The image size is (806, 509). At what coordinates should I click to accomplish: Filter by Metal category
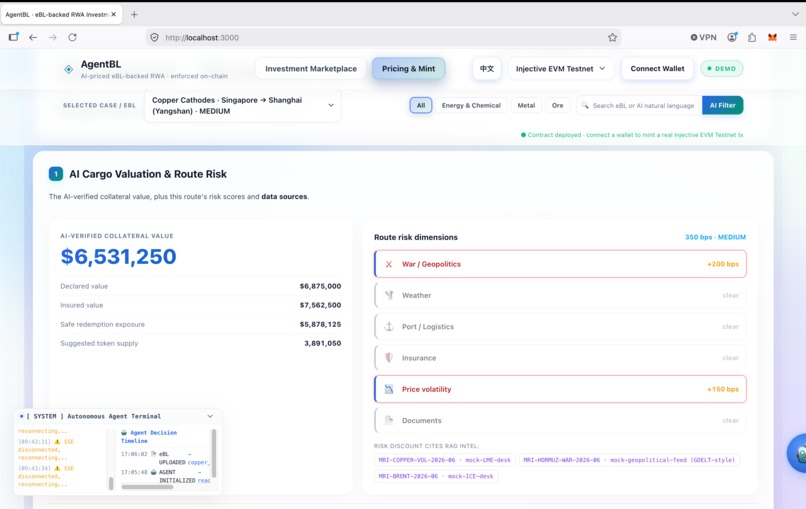[526, 105]
